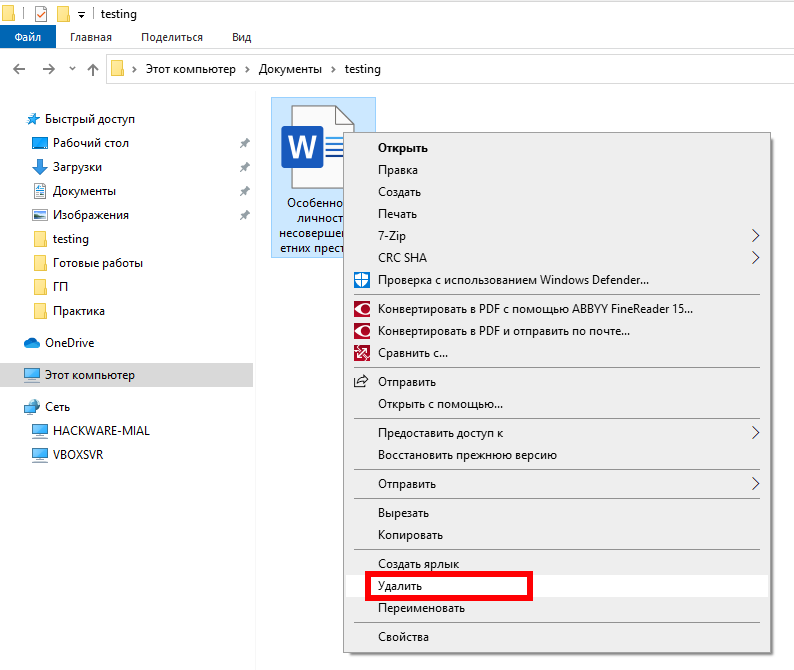Open the Практика folder in the sidebar

coord(78,311)
